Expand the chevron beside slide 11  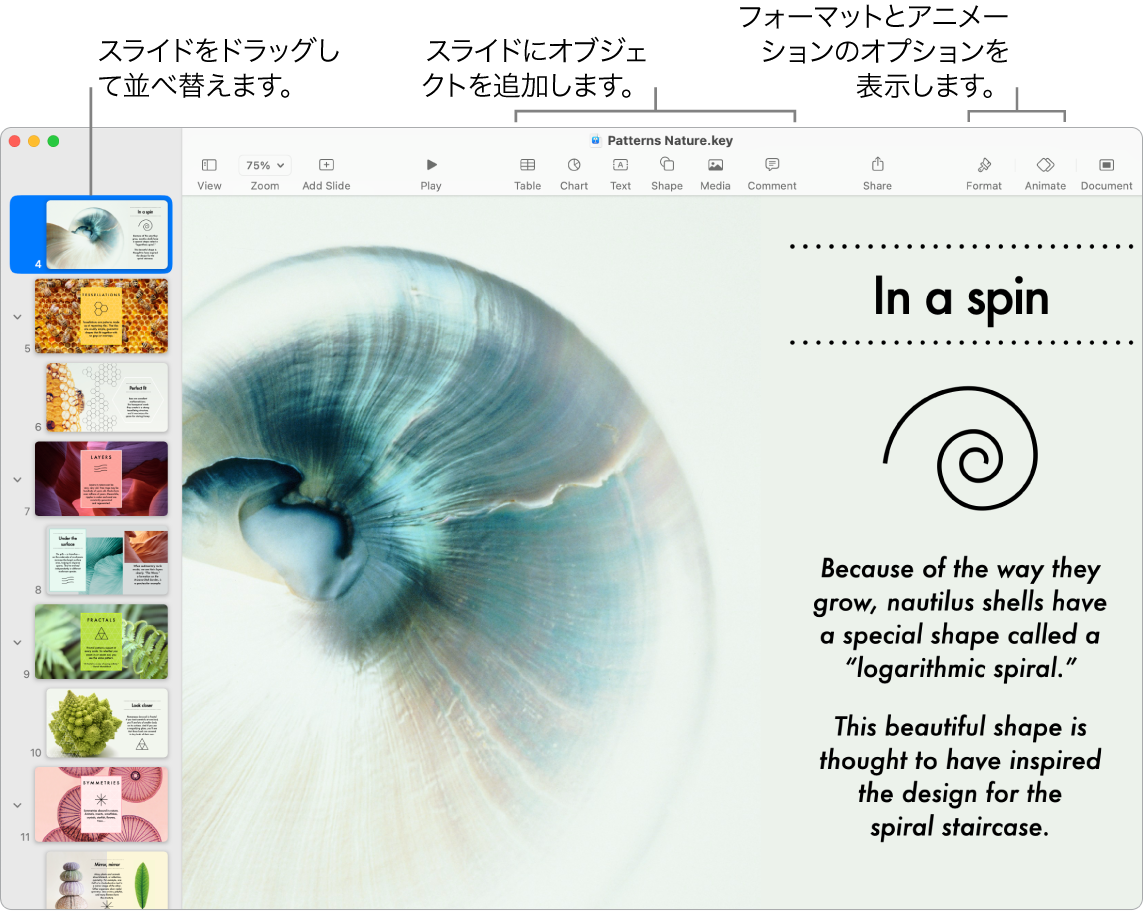tap(17, 804)
